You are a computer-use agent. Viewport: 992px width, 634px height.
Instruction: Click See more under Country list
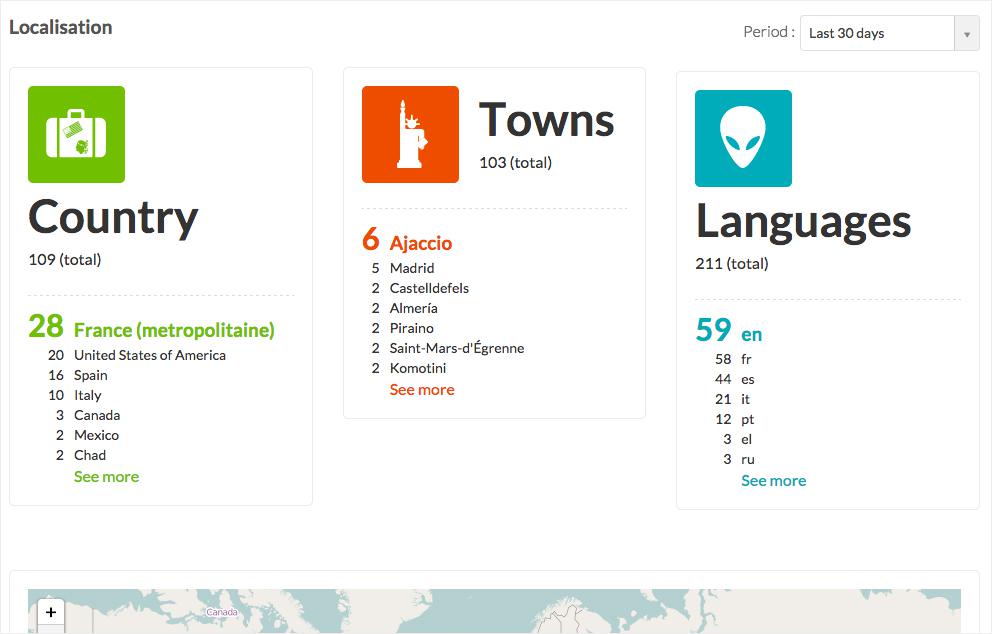[x=106, y=477]
